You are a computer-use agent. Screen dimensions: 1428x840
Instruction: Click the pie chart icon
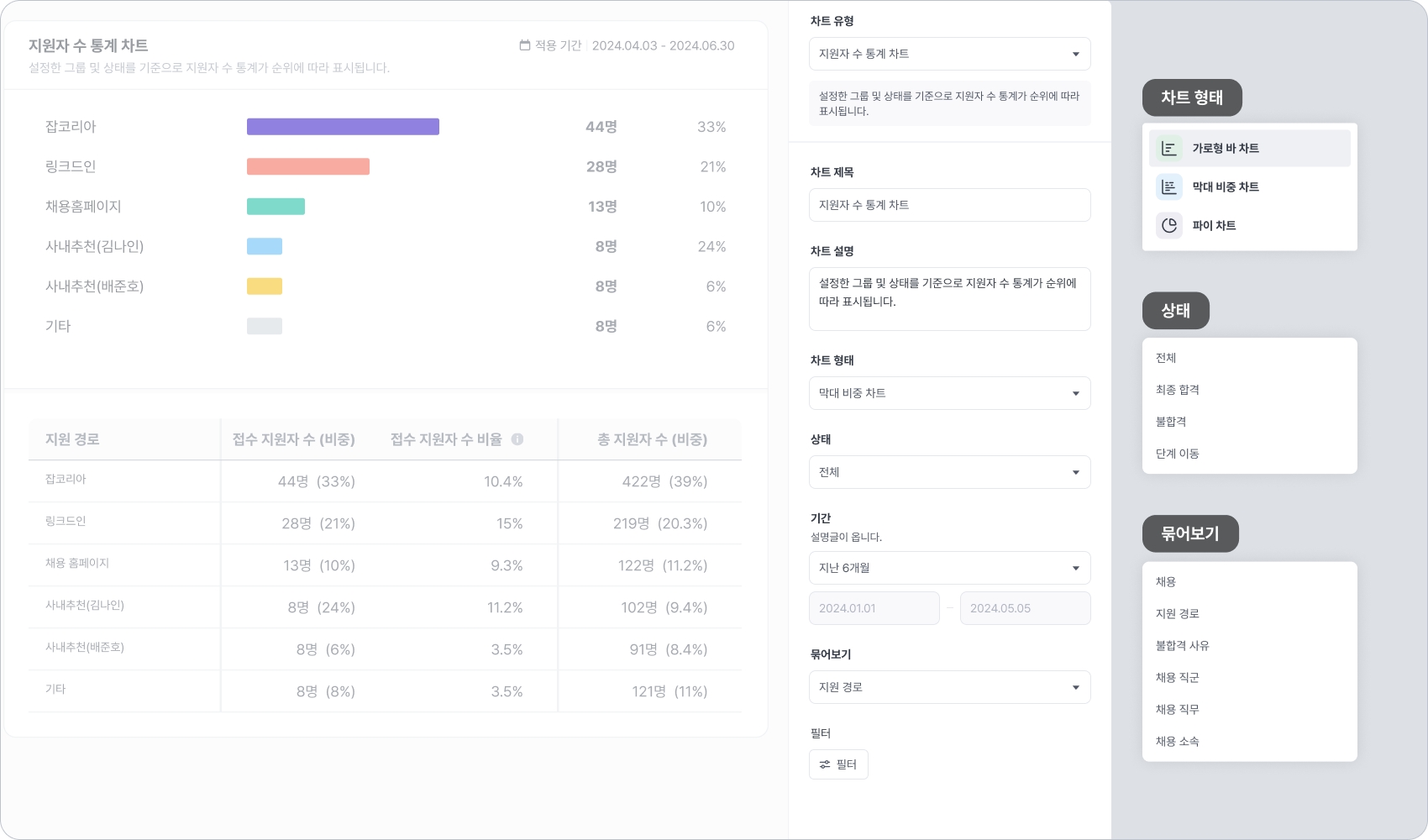(x=1168, y=226)
